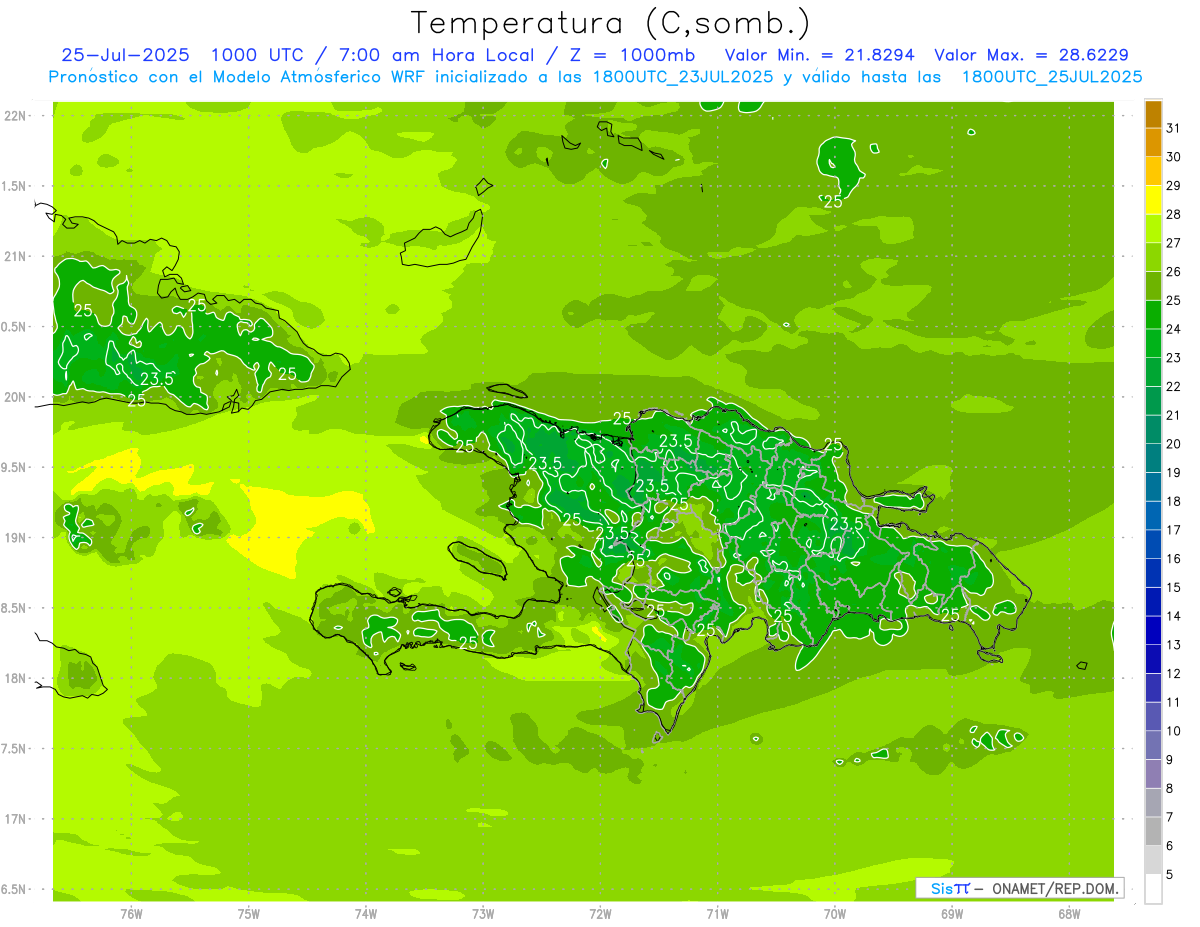The width and height of the screenshot is (1200, 927).
Task: Click the title "Temperatura (C,somb.)"
Action: pos(611,24)
